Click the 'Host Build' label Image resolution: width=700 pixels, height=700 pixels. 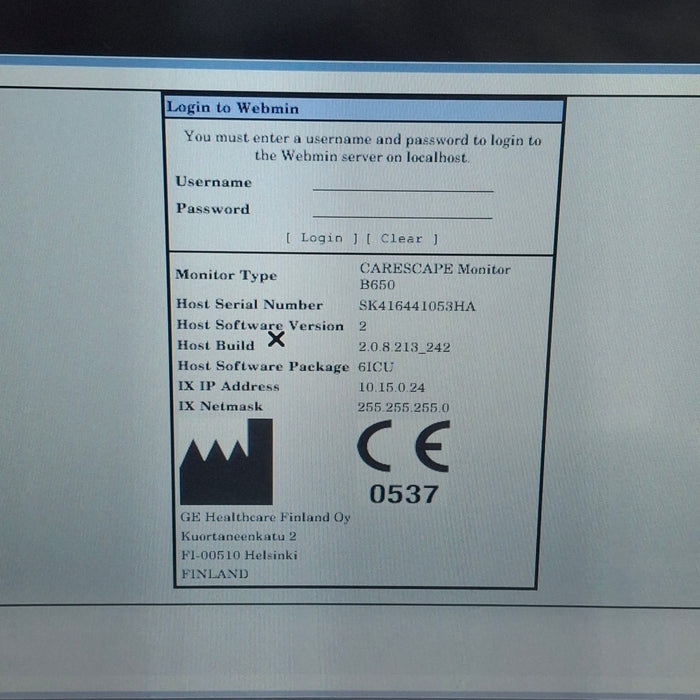coord(216,345)
